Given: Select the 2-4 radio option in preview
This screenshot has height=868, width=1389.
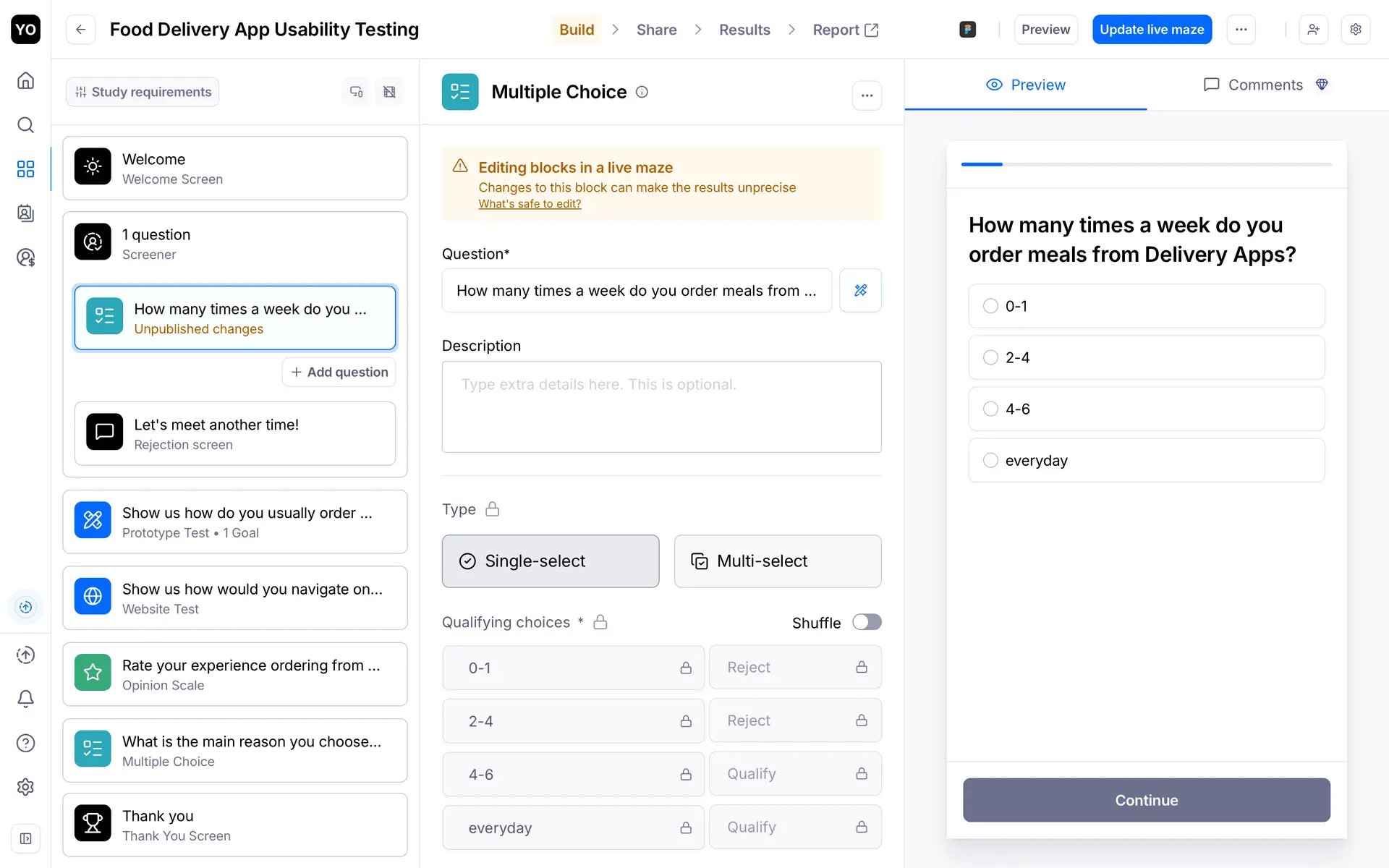Looking at the screenshot, I should 990,357.
